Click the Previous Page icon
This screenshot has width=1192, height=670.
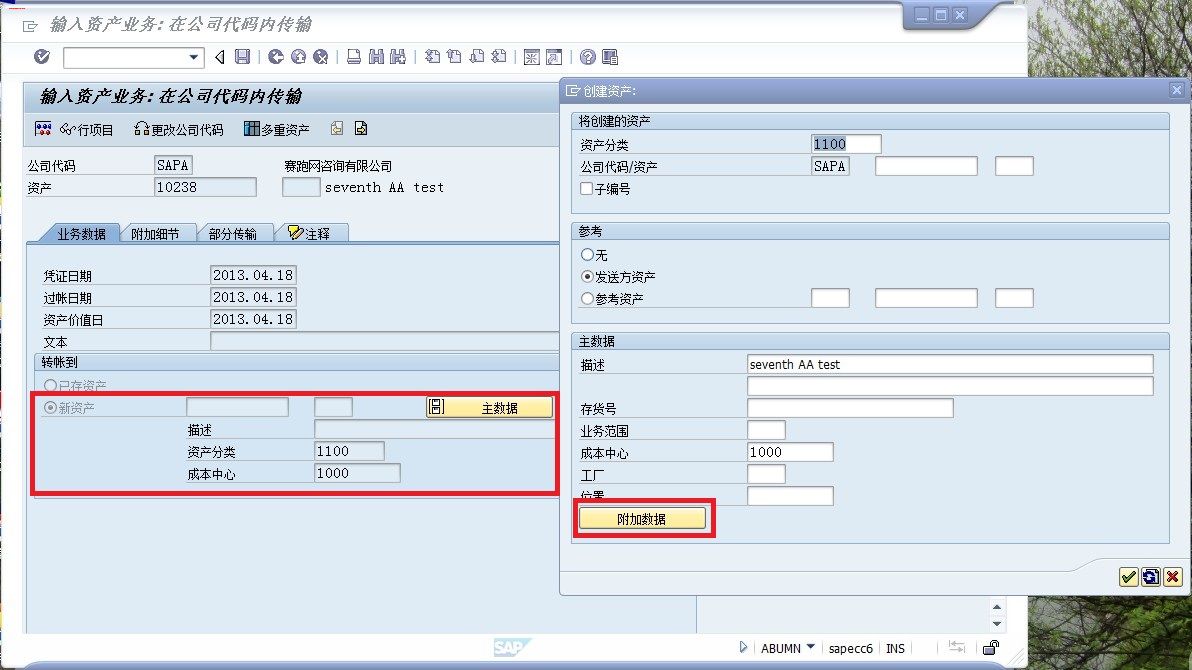455,56
